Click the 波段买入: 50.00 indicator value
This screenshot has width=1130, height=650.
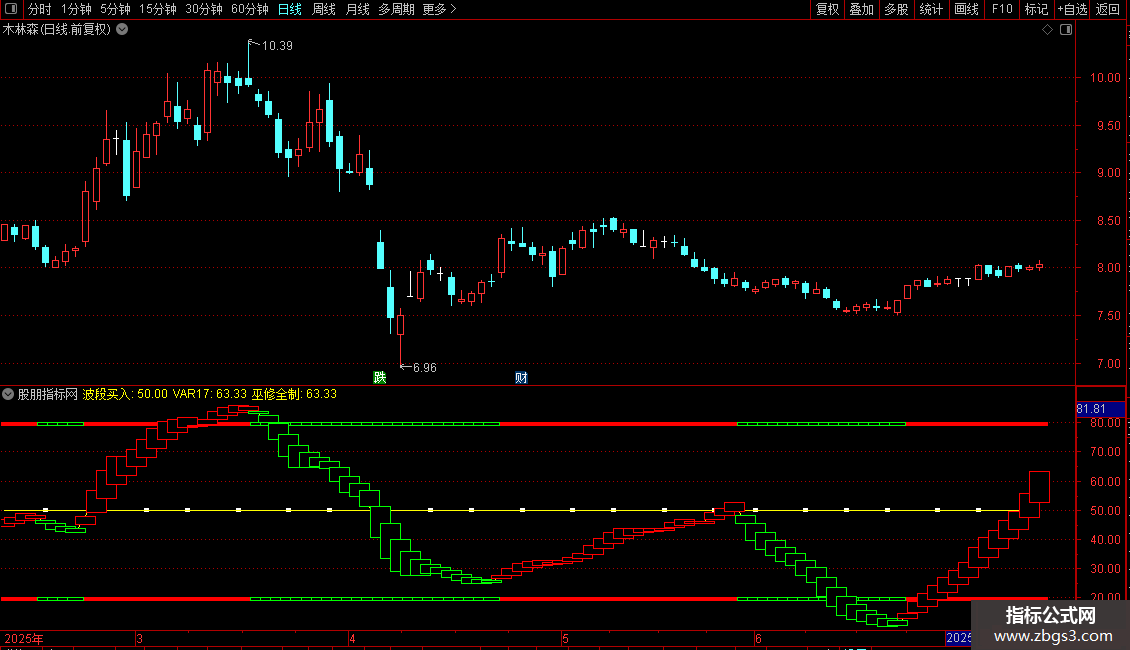pos(125,394)
